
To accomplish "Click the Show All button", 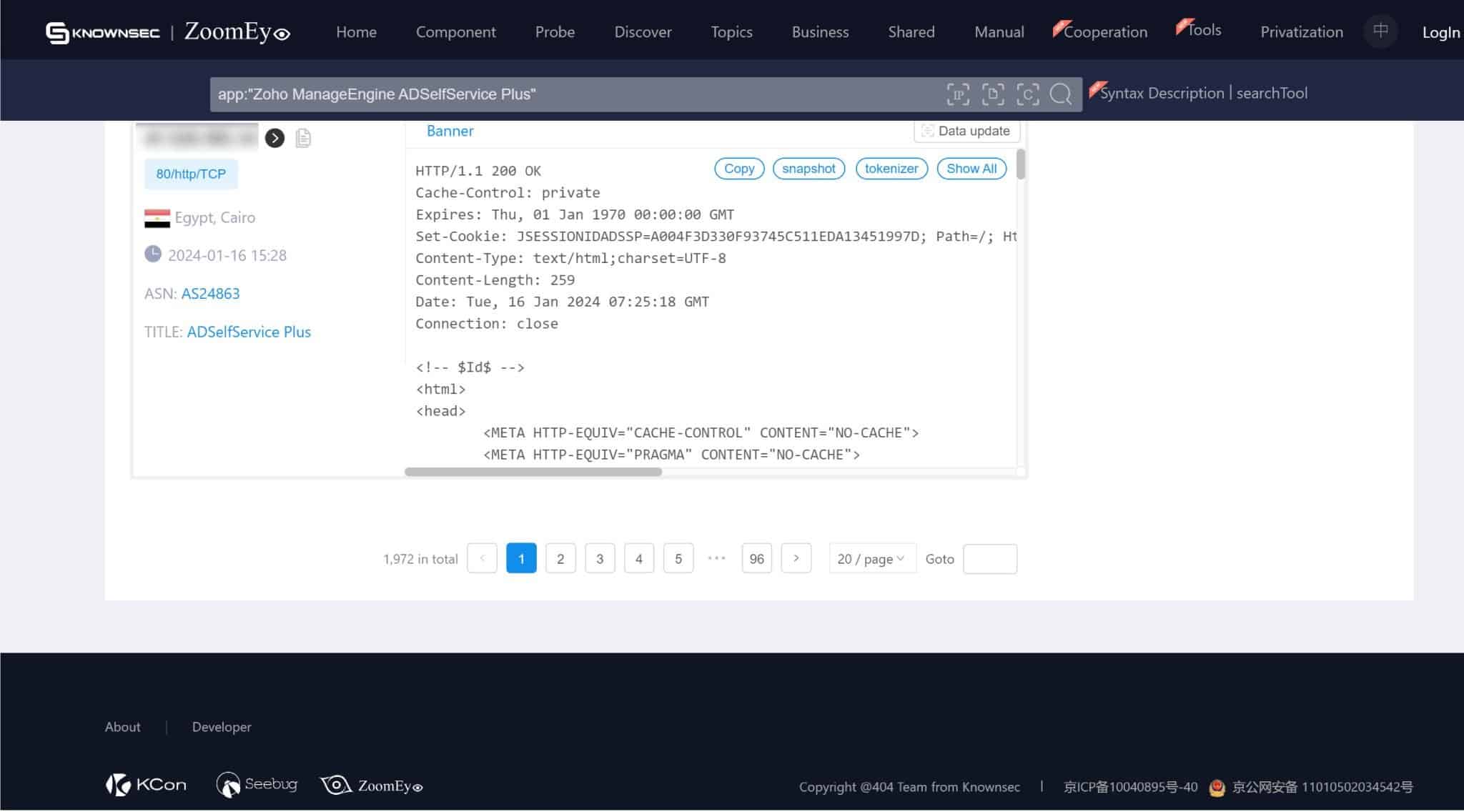I will [x=971, y=169].
